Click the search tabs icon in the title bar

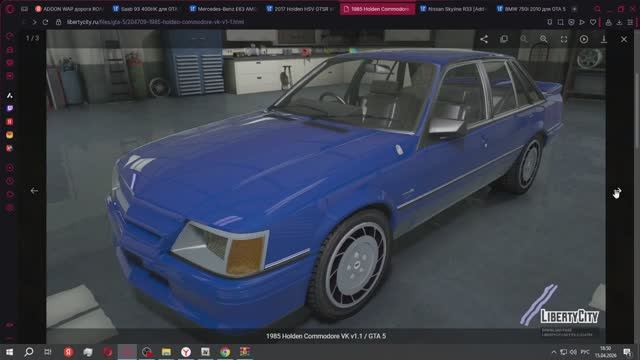click(597, 9)
